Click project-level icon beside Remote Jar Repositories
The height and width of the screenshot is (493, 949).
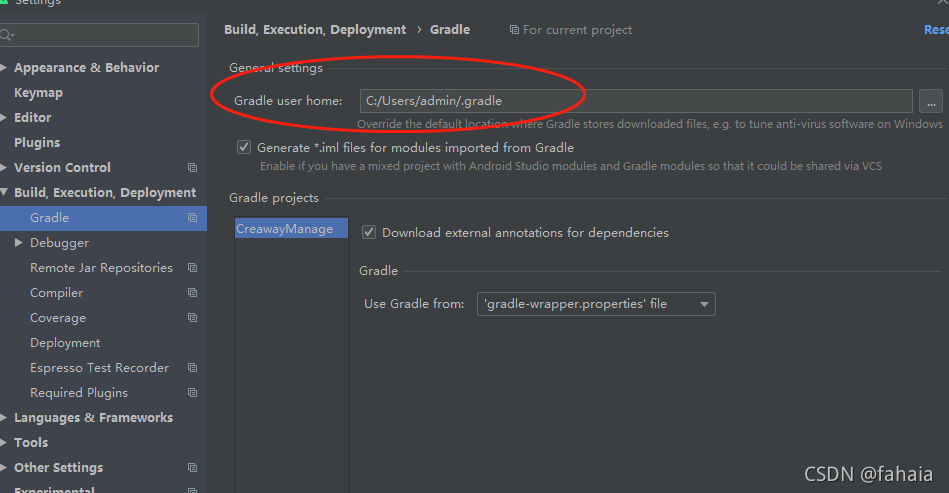tap(192, 267)
